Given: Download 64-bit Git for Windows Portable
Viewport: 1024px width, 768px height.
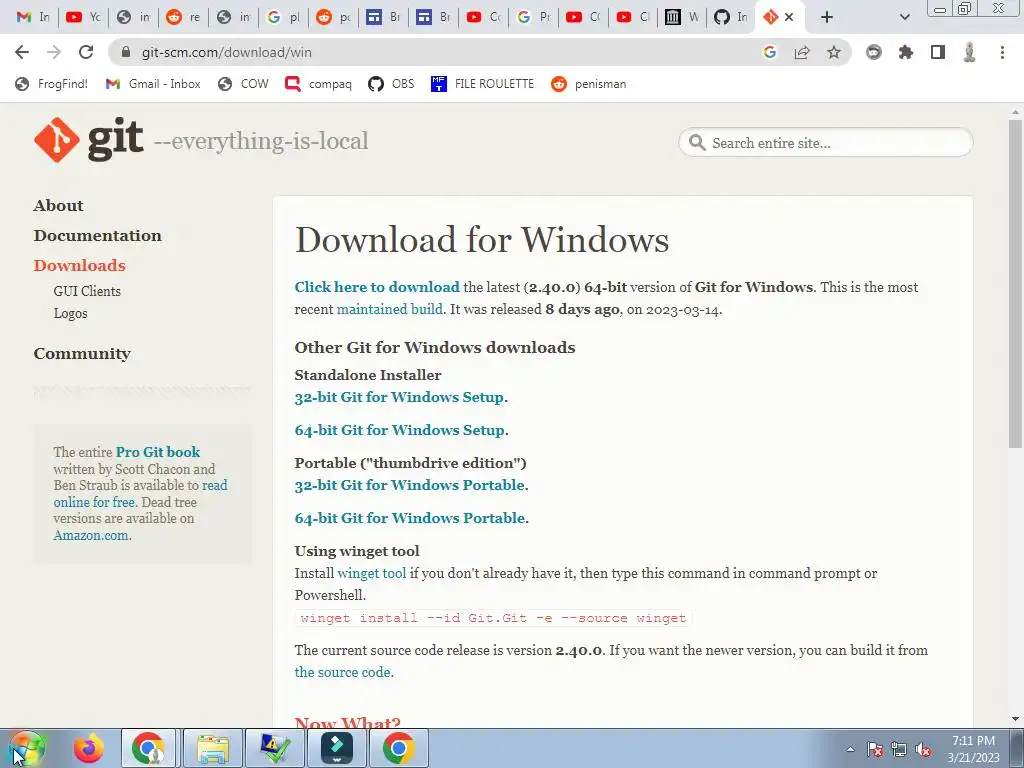Looking at the screenshot, I should click(x=409, y=518).
